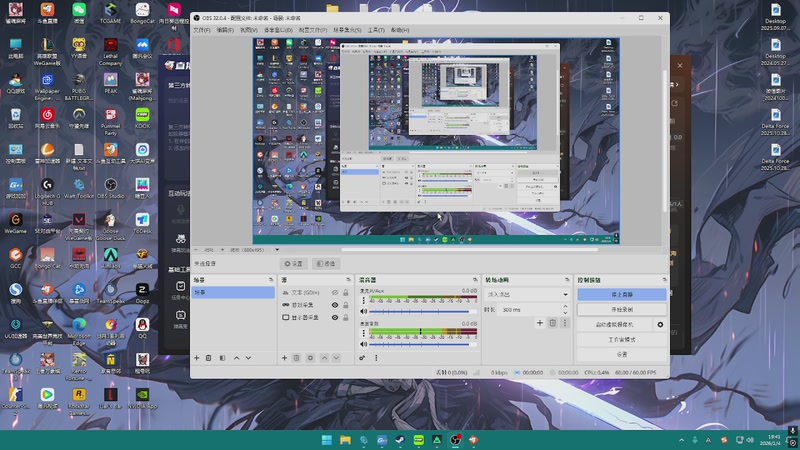This screenshot has height=450, width=800.
Task: Open advanced audio properties in the mixer
Action: pos(362,357)
